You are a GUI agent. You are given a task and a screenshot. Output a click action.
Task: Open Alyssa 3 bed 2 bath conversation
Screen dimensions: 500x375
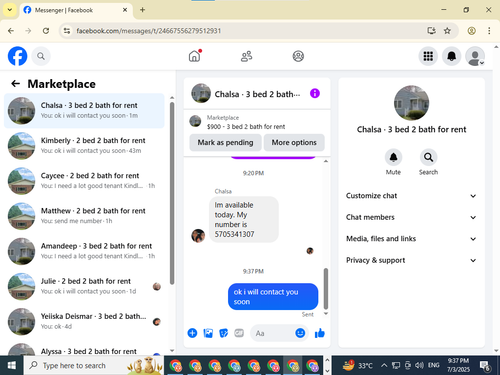point(84,348)
